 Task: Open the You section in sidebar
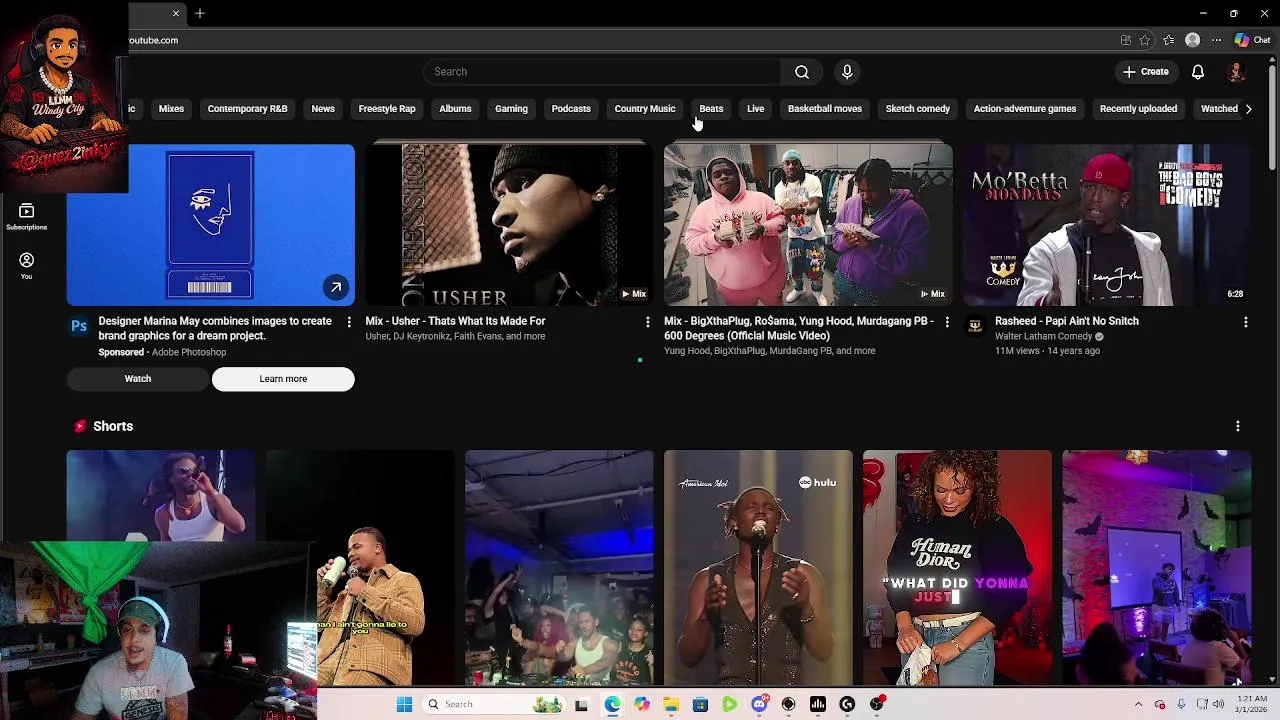27,265
